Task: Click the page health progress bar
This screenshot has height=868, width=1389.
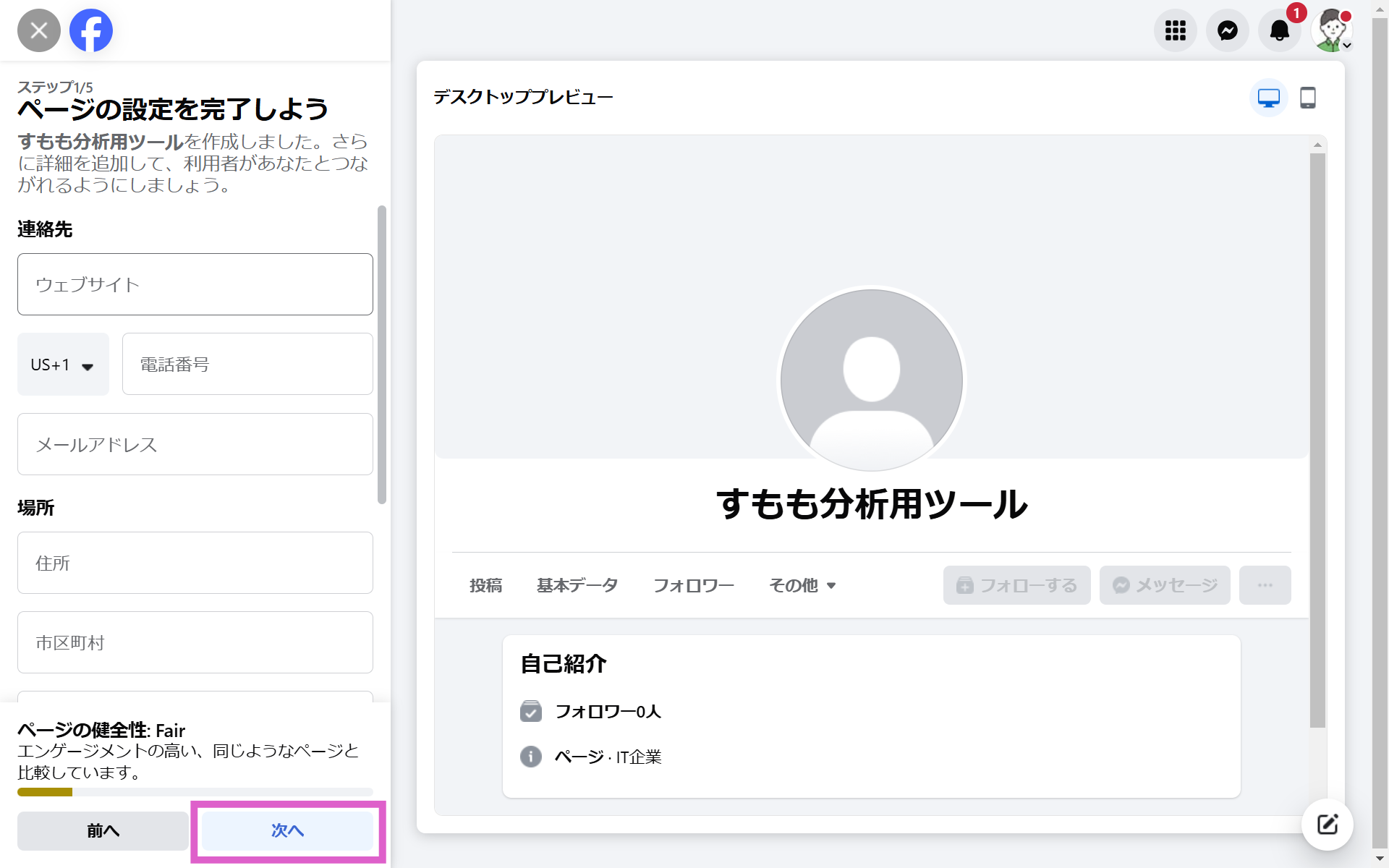Action: point(195,792)
